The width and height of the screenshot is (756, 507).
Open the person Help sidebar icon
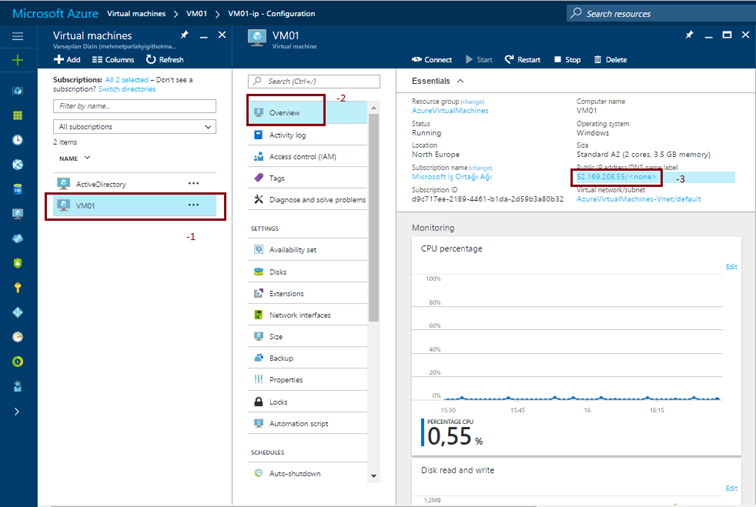17,386
